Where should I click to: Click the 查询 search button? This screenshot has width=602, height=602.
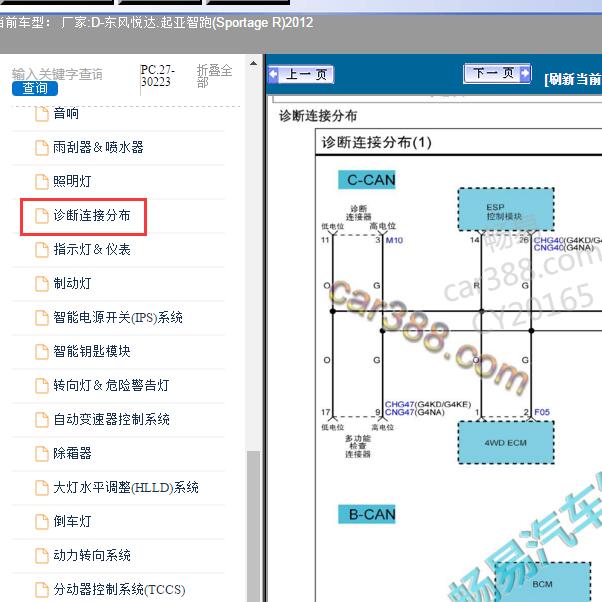pos(35,88)
